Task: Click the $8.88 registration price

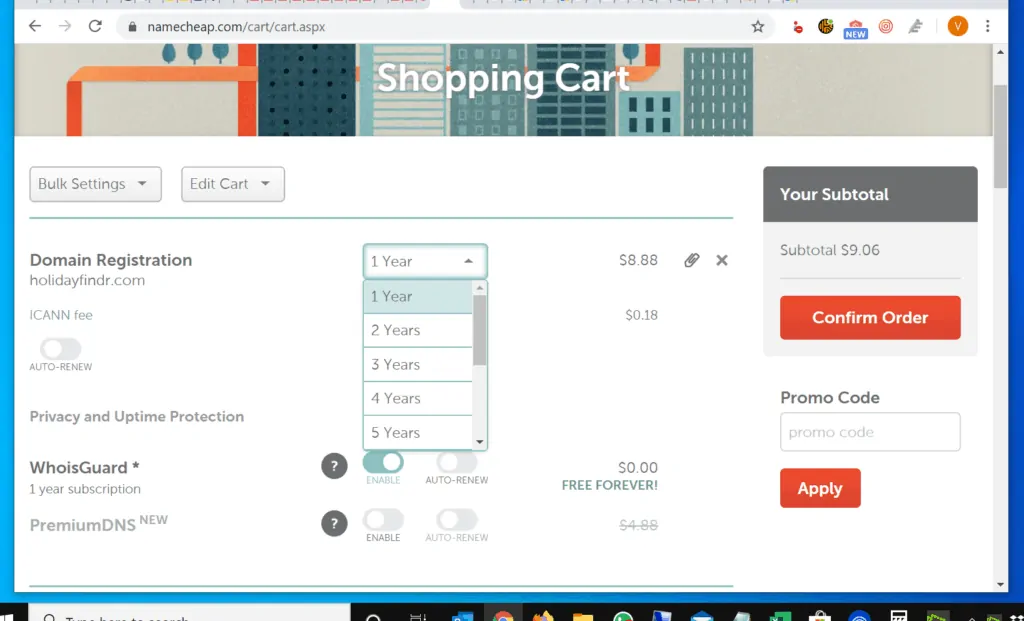Action: click(x=638, y=260)
